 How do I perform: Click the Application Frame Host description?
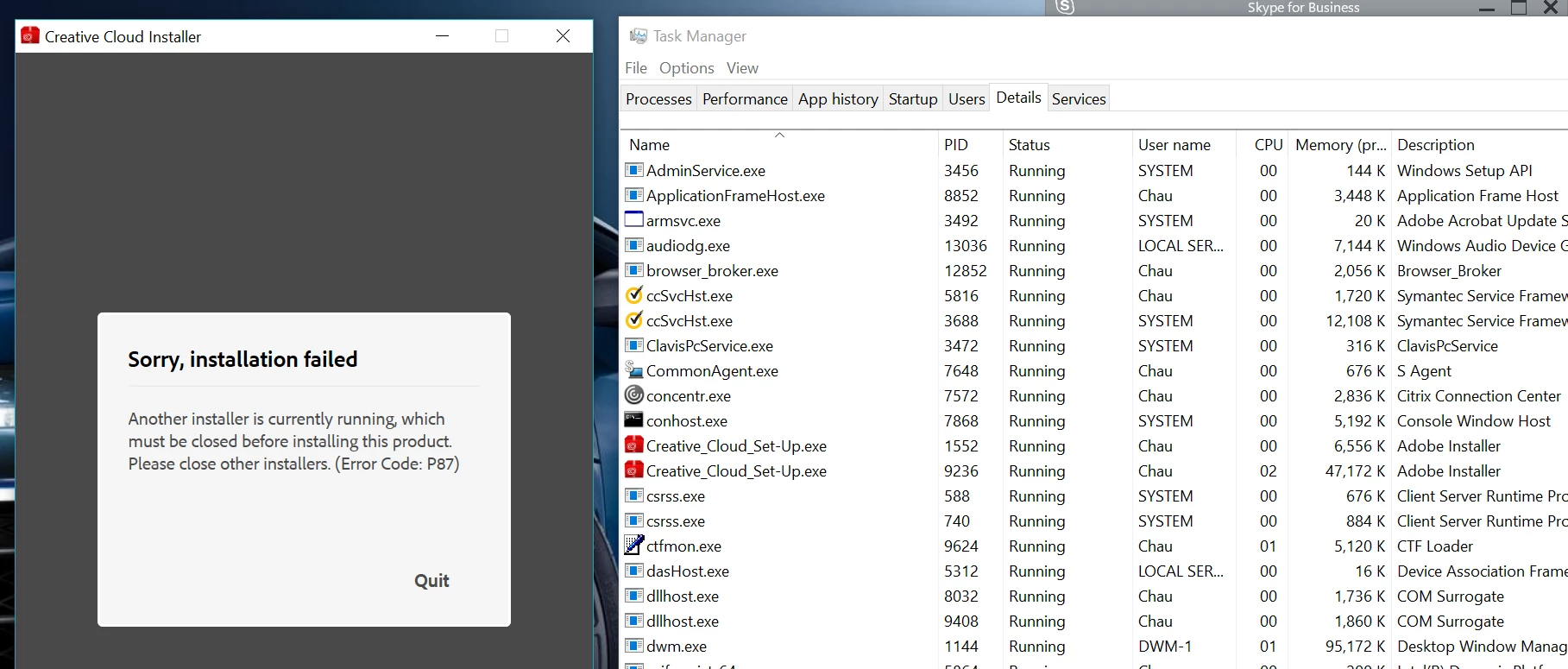click(x=1477, y=195)
